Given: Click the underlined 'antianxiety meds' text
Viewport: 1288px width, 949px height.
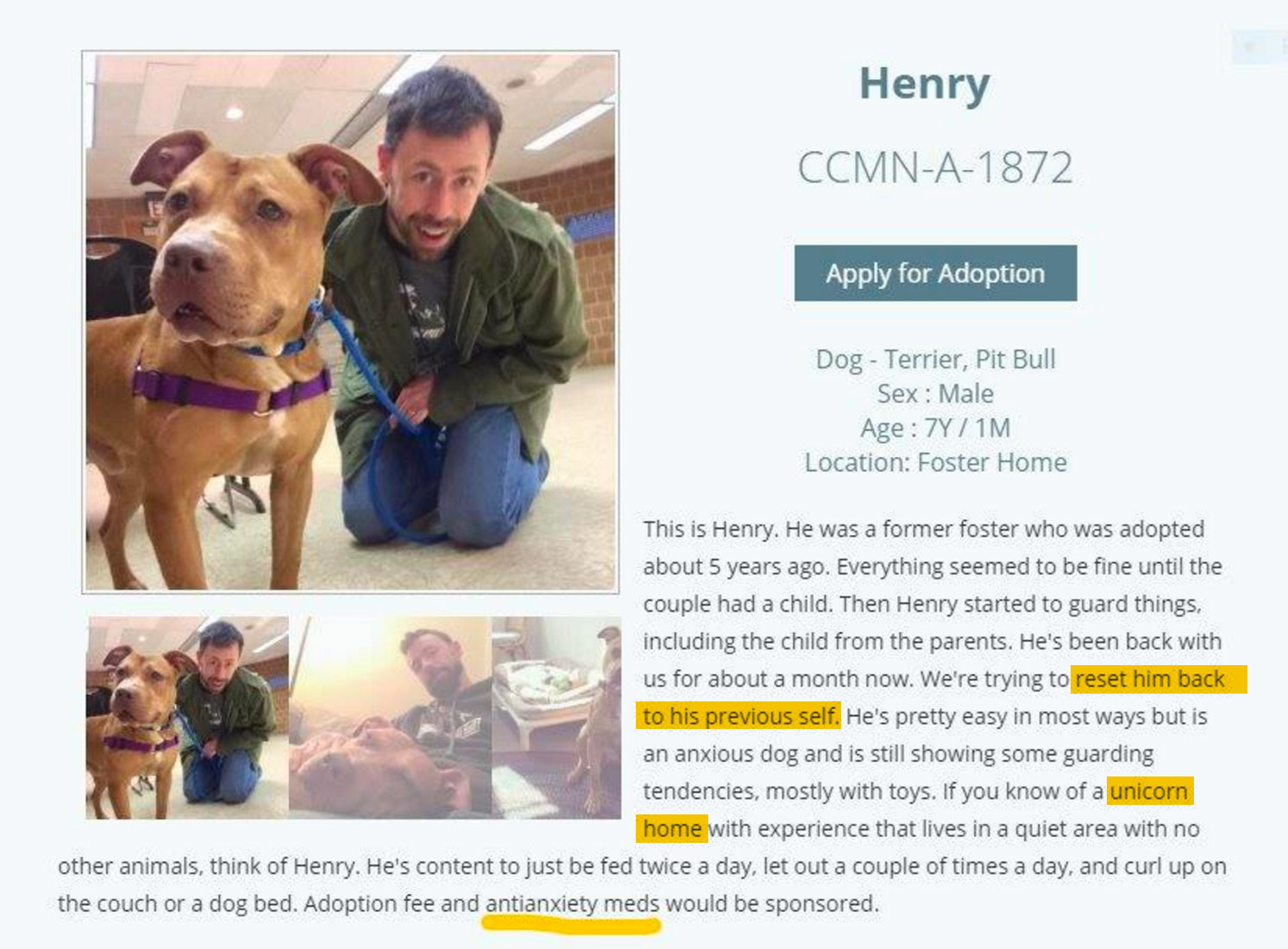Looking at the screenshot, I should [572, 903].
